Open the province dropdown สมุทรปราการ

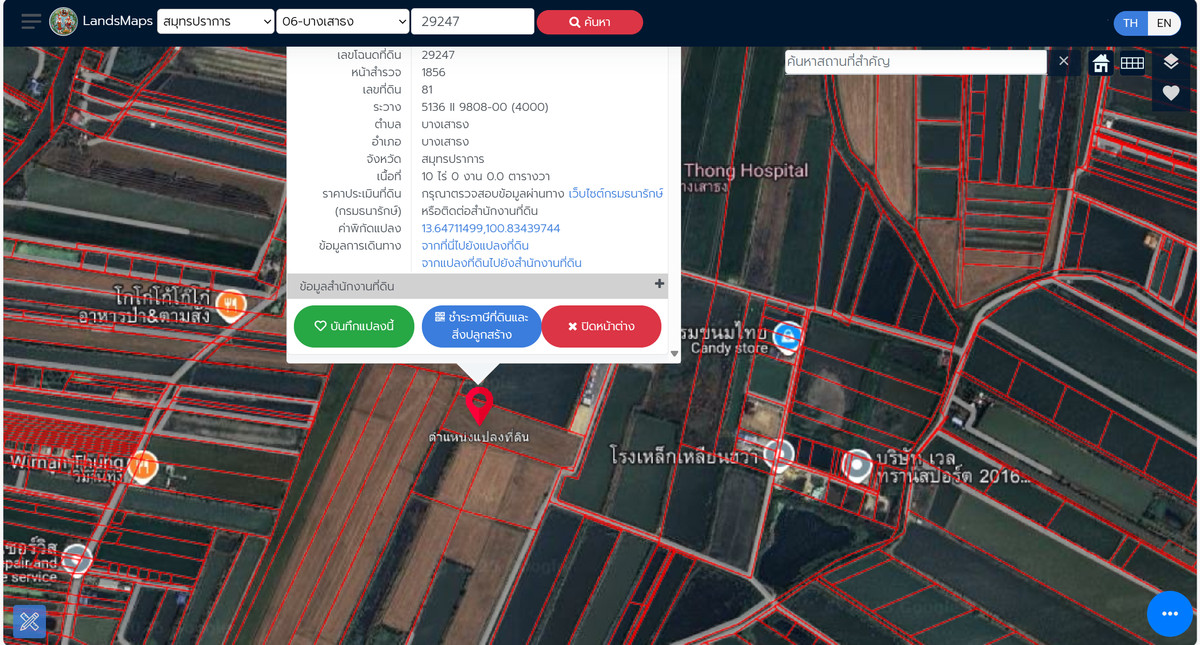pyautogui.click(x=215, y=21)
